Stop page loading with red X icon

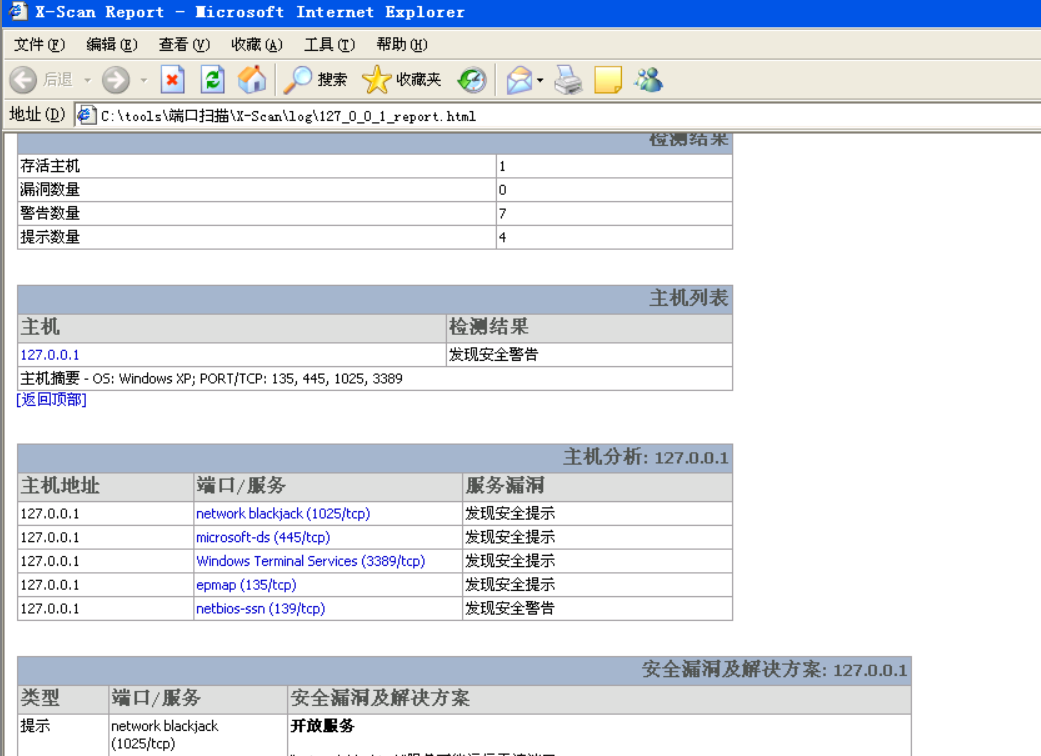point(172,80)
